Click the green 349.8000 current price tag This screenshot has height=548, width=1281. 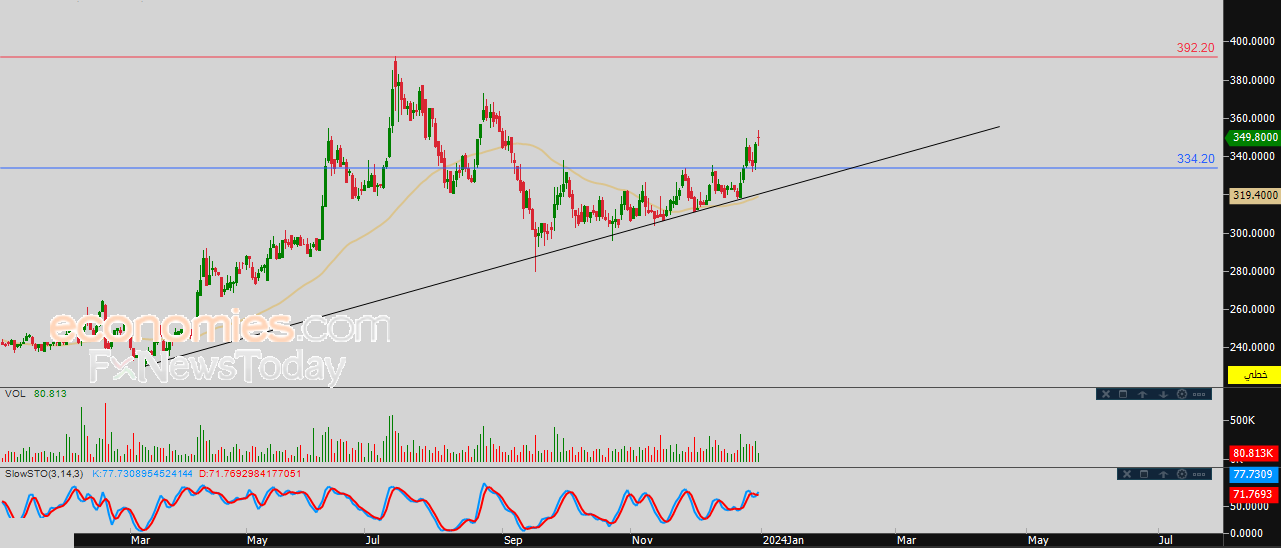1253,137
